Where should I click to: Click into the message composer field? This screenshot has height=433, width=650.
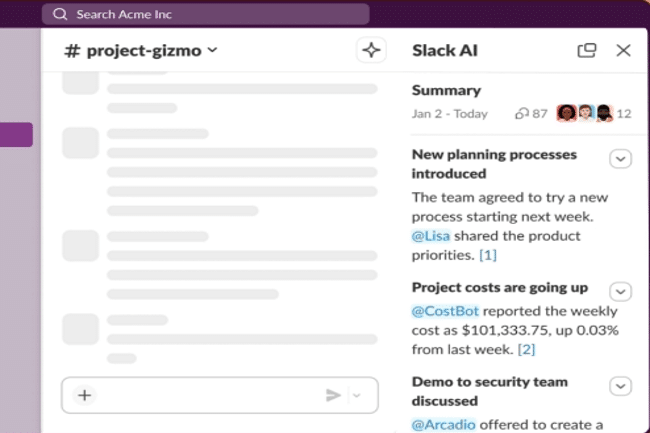(220, 395)
